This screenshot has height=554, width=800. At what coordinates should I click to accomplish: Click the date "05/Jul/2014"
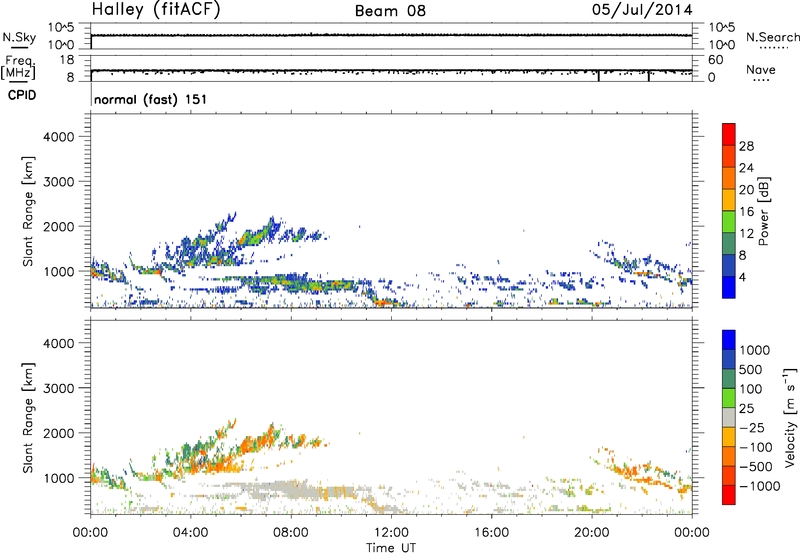click(642, 10)
